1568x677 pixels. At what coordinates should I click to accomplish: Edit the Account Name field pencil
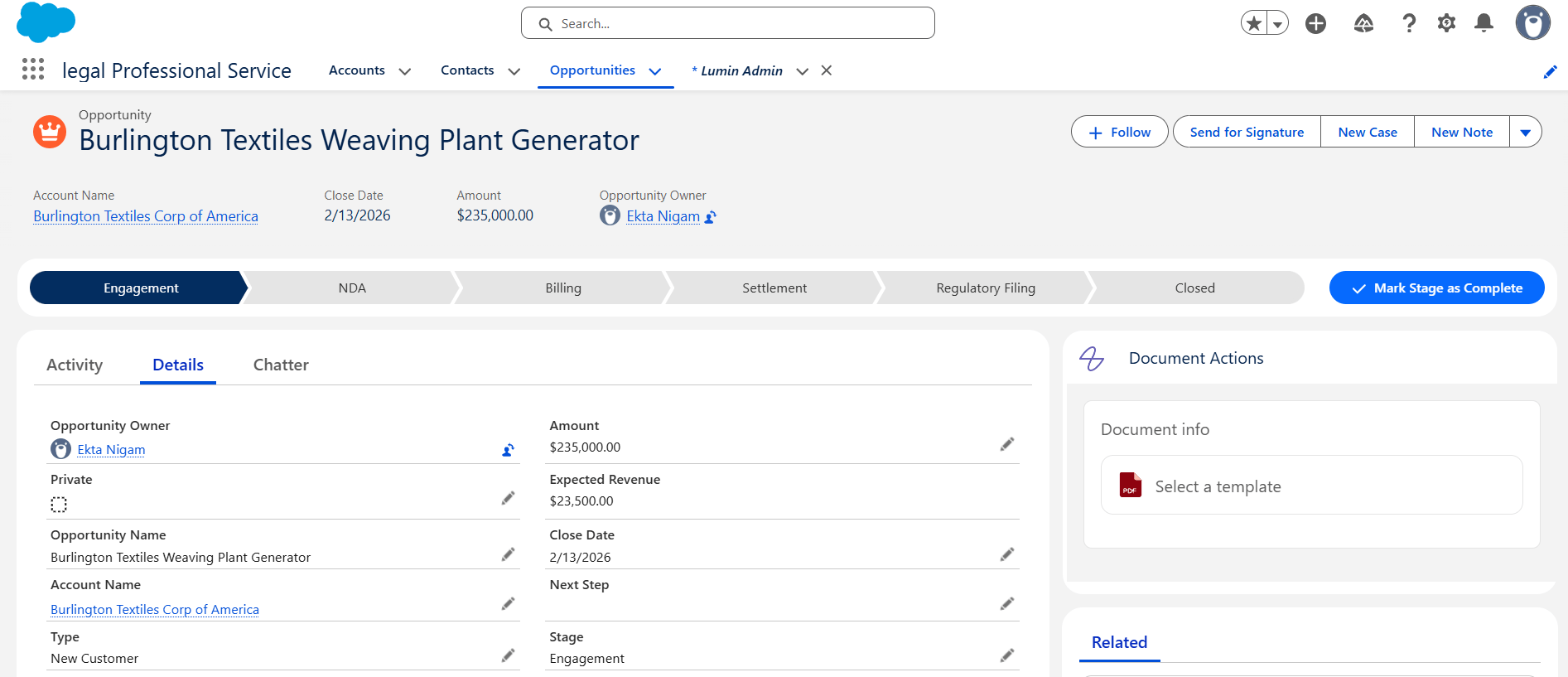tap(508, 604)
